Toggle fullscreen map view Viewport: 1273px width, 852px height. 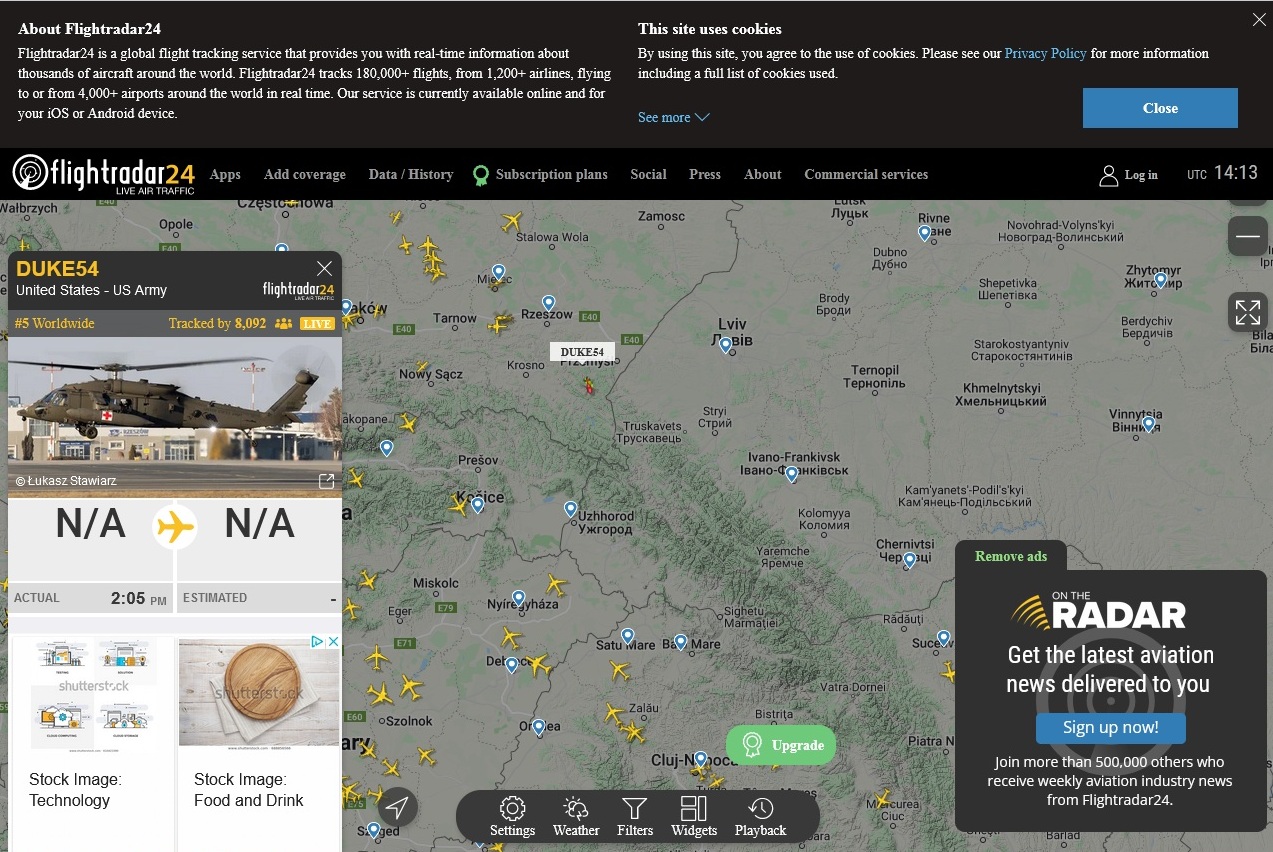[1247, 312]
